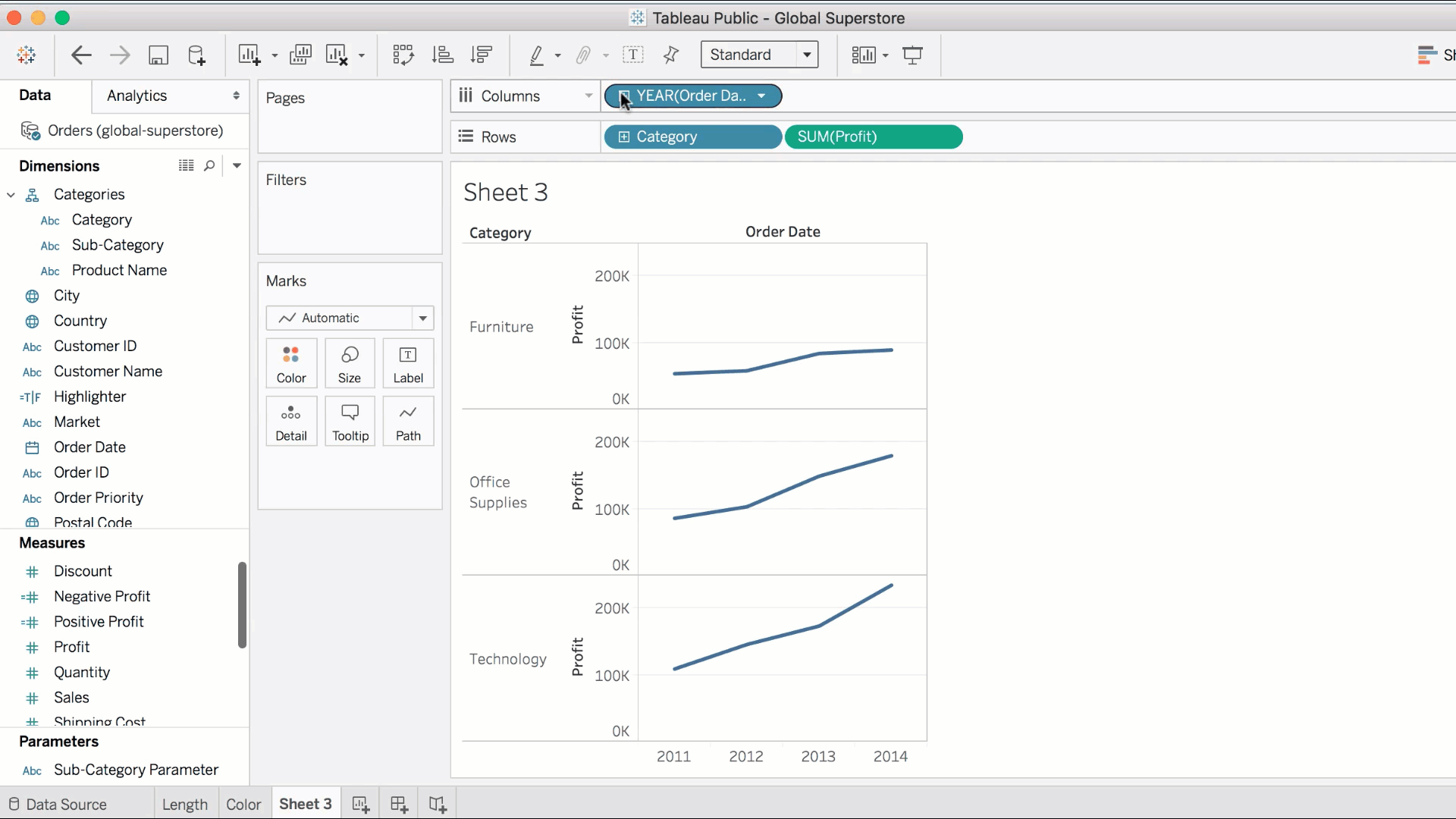Open Presentation Mode icon
The width and height of the screenshot is (1456, 819).
(912, 55)
